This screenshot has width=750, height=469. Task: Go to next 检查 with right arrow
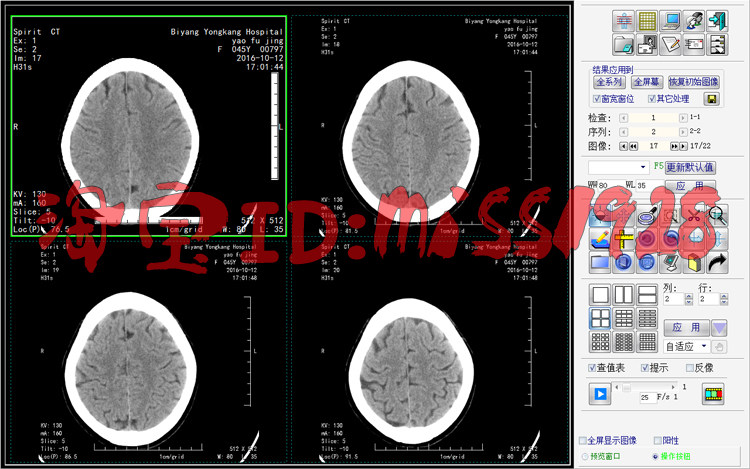tap(683, 118)
